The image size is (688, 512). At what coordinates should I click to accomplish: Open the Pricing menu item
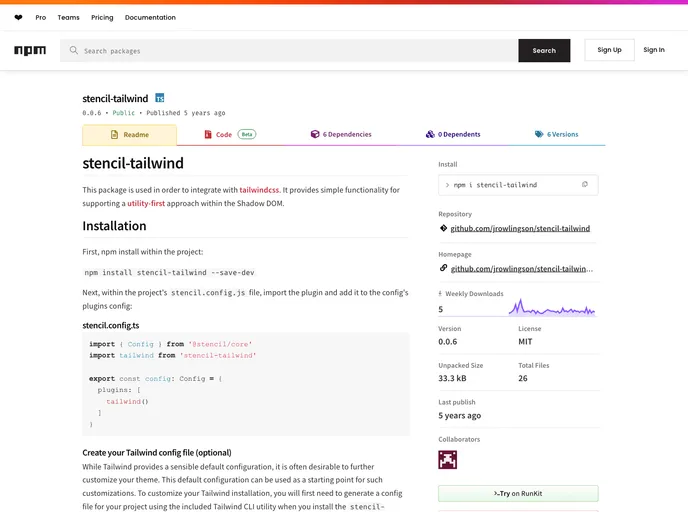[x=102, y=18]
